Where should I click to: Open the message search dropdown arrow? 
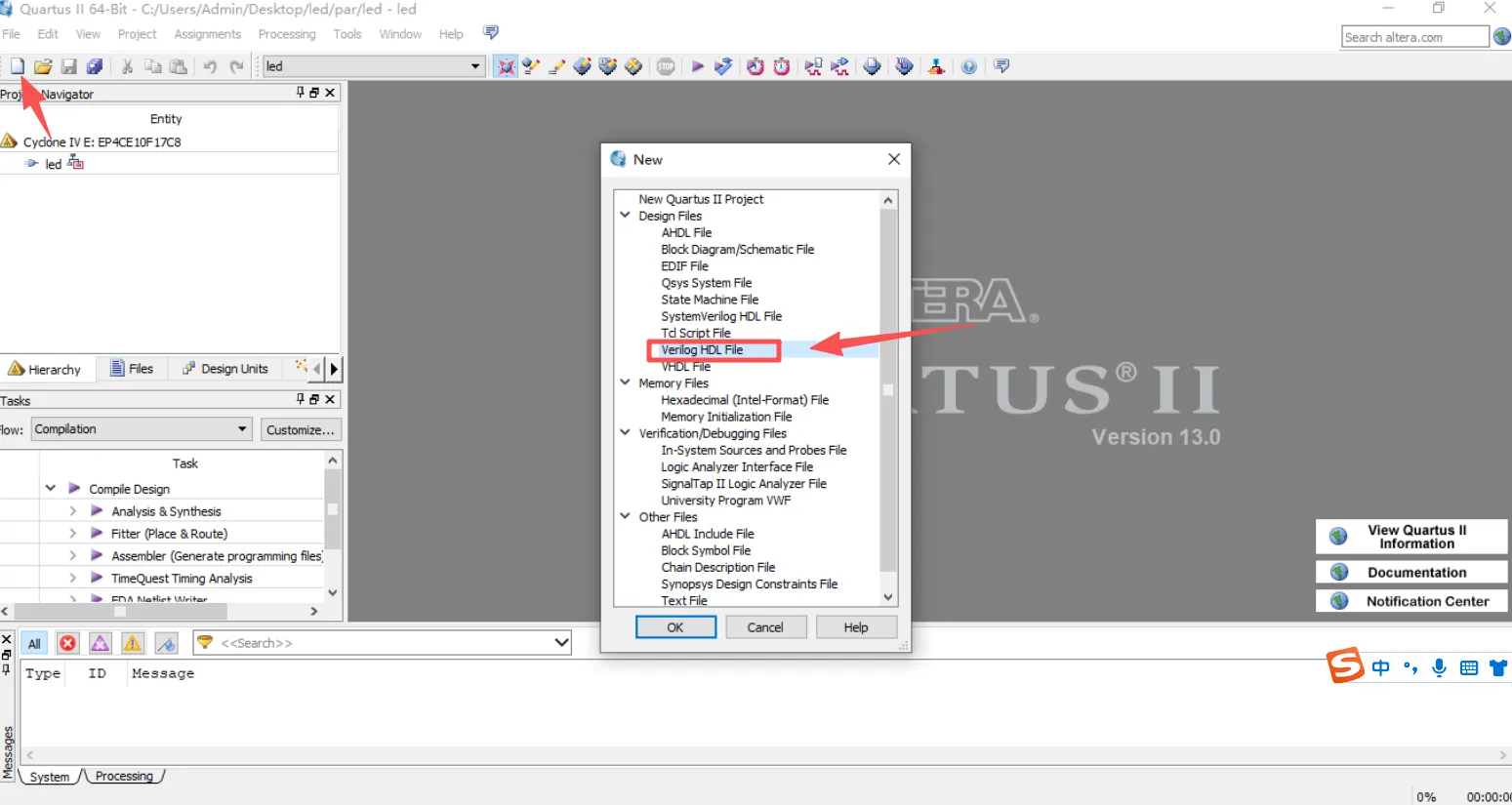[561, 642]
